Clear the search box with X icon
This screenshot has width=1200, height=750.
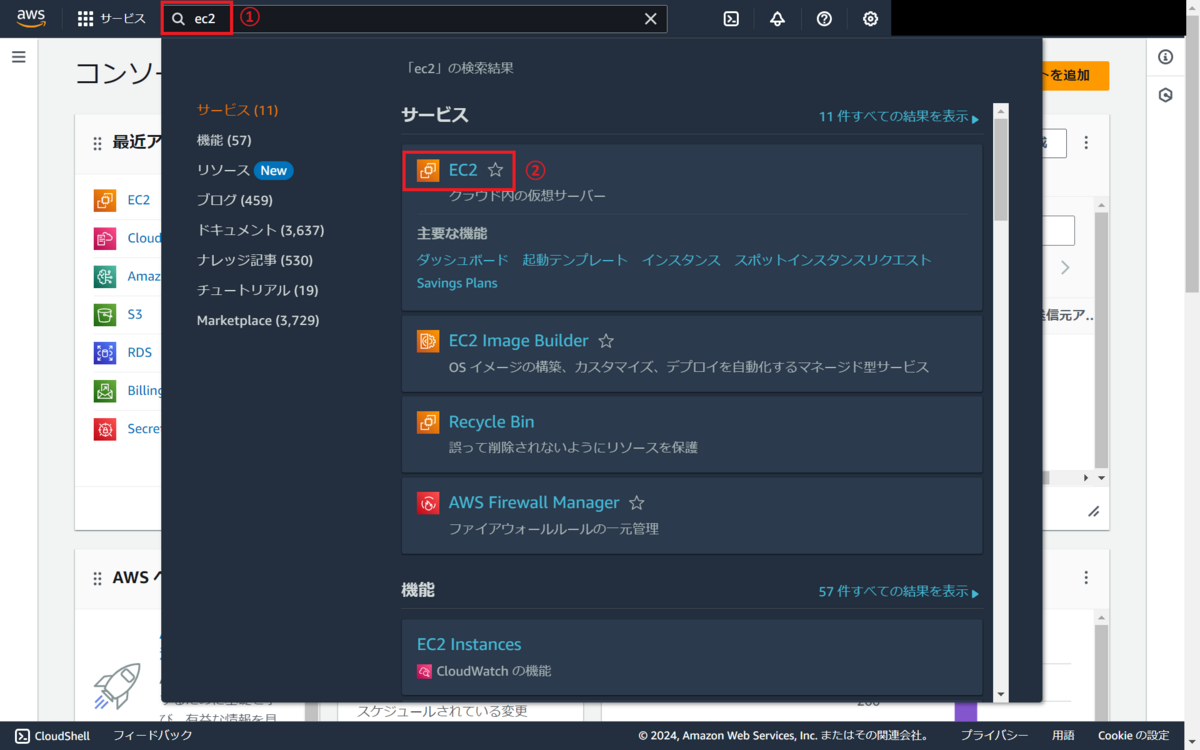coord(651,19)
